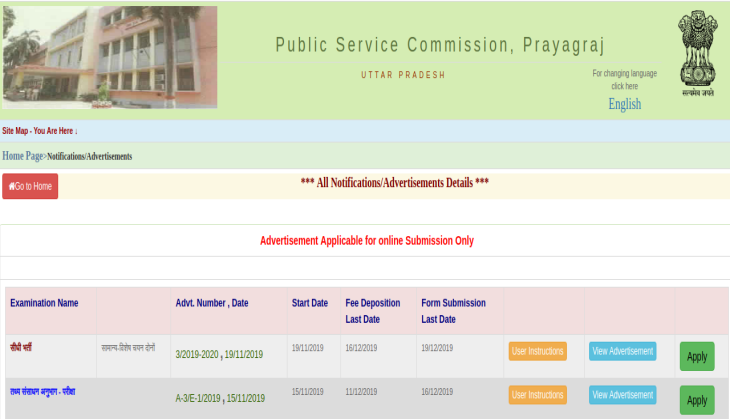Screen dimensions: 730x419
Task: Click the UTTAR PRADESH subtitle
Action: 403,75
